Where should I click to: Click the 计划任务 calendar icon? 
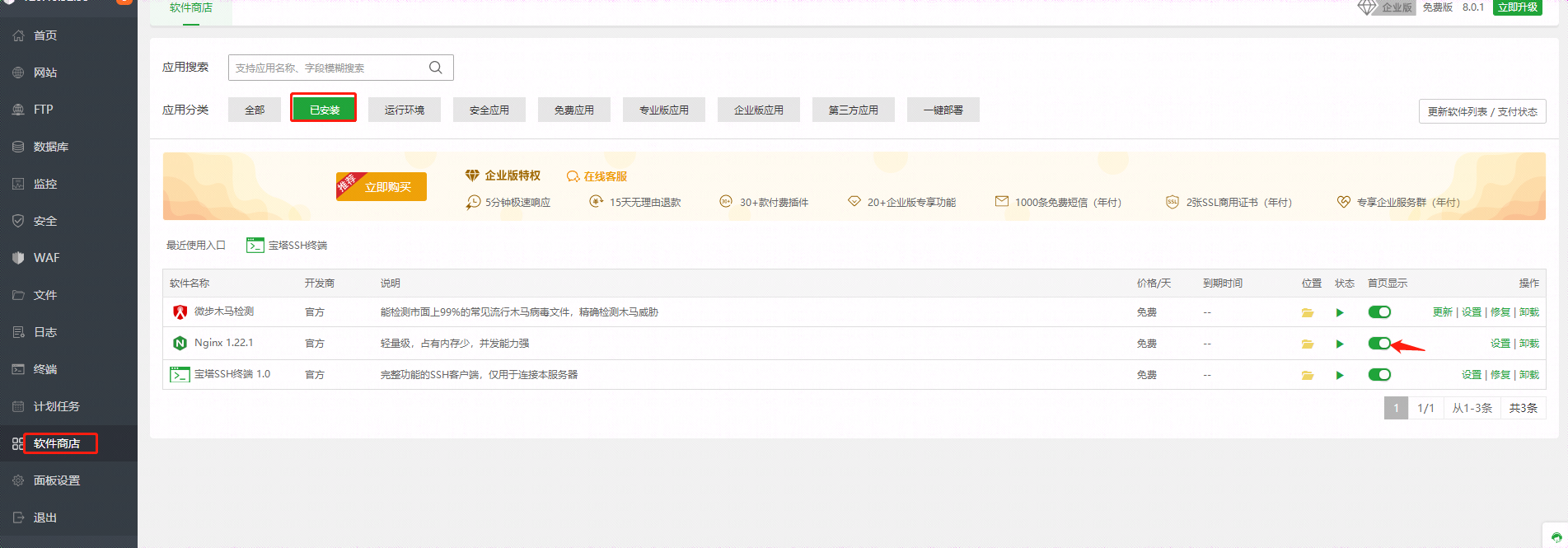pos(18,406)
